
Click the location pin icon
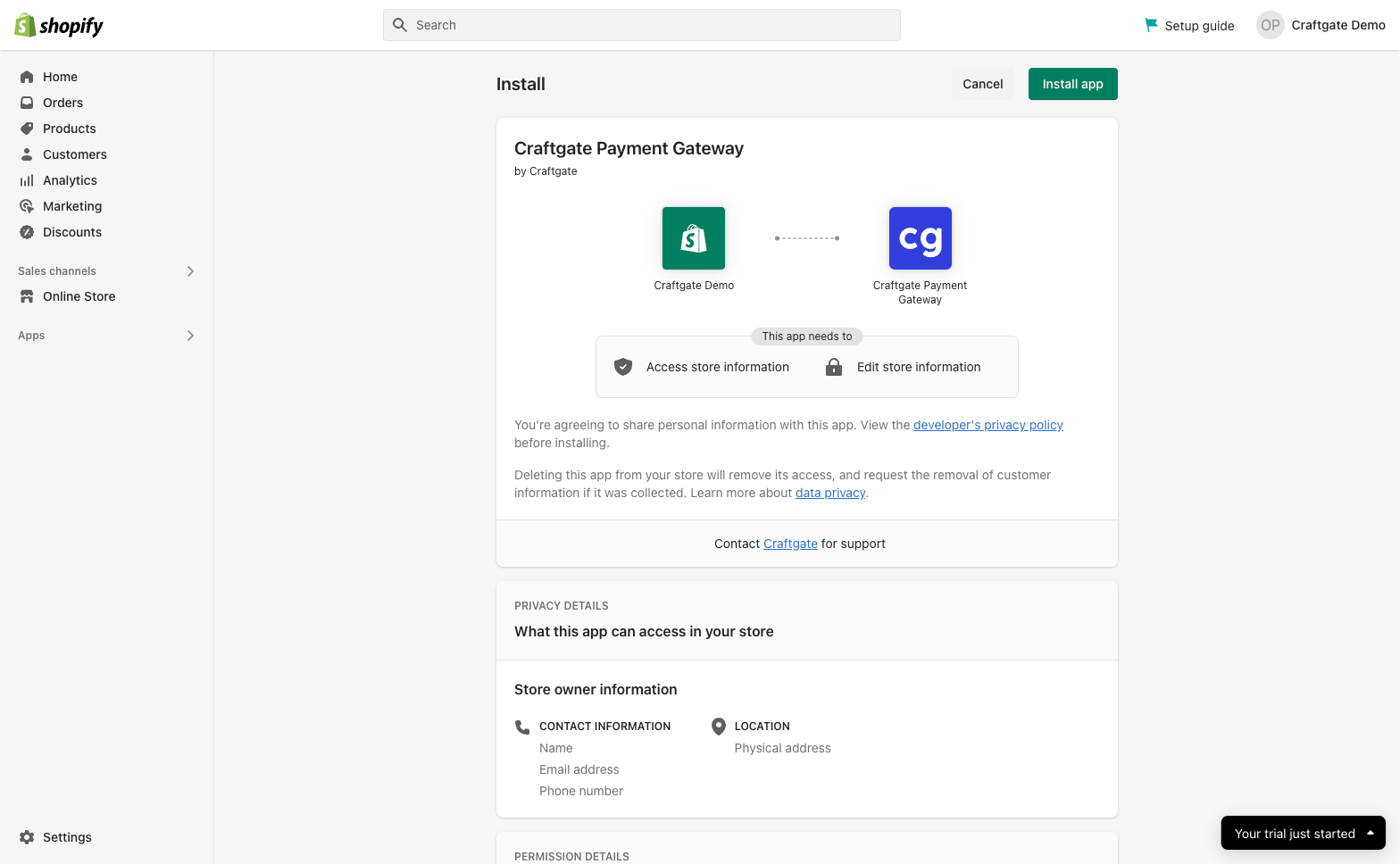pos(718,727)
